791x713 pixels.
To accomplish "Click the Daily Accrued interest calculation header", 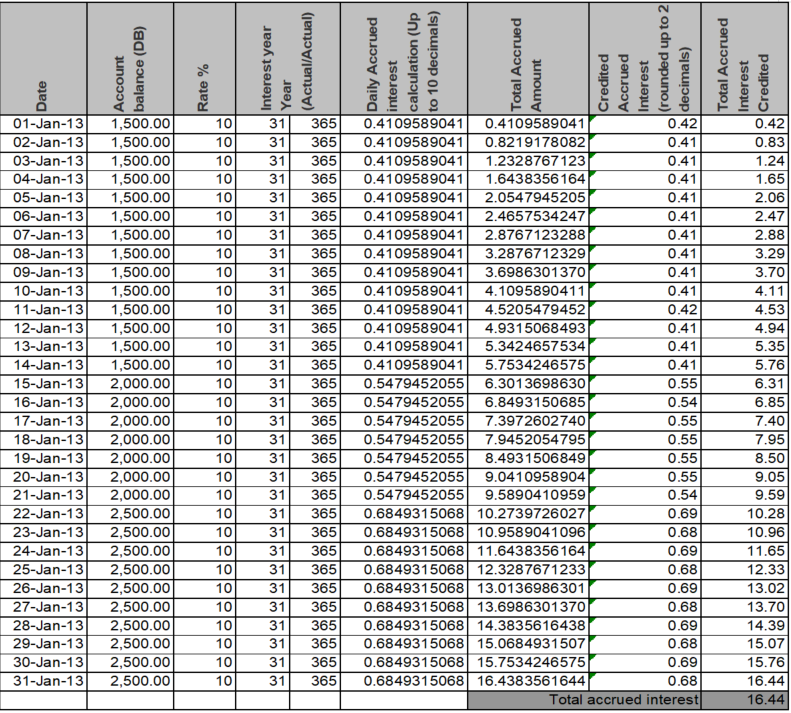I will (403, 58).
